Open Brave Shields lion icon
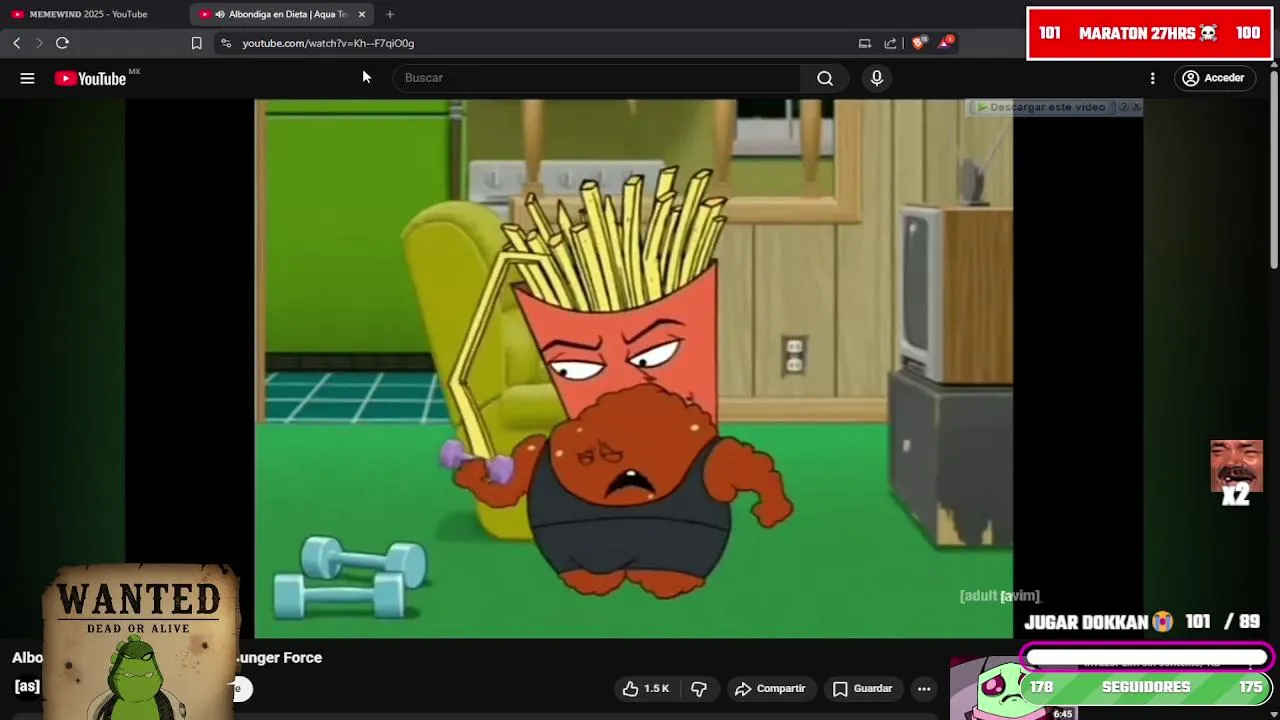Image resolution: width=1280 pixels, height=720 pixels. click(919, 43)
